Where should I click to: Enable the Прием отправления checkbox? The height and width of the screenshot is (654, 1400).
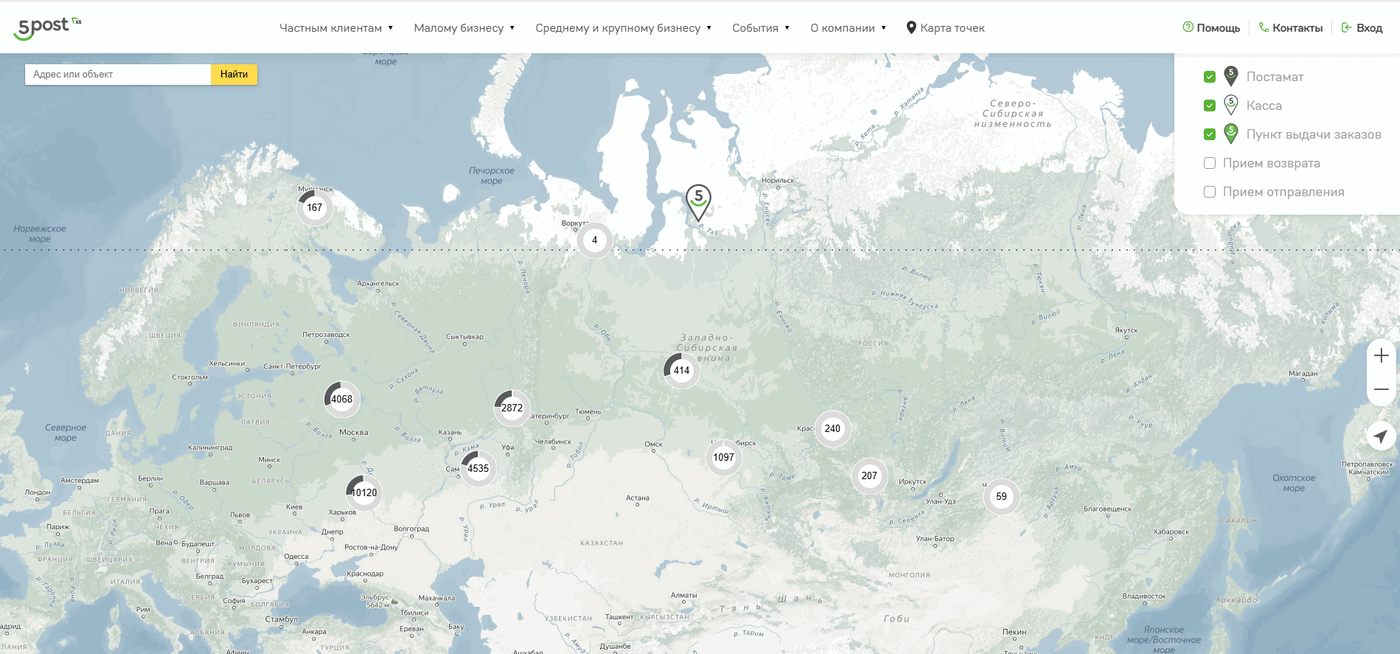1209,192
